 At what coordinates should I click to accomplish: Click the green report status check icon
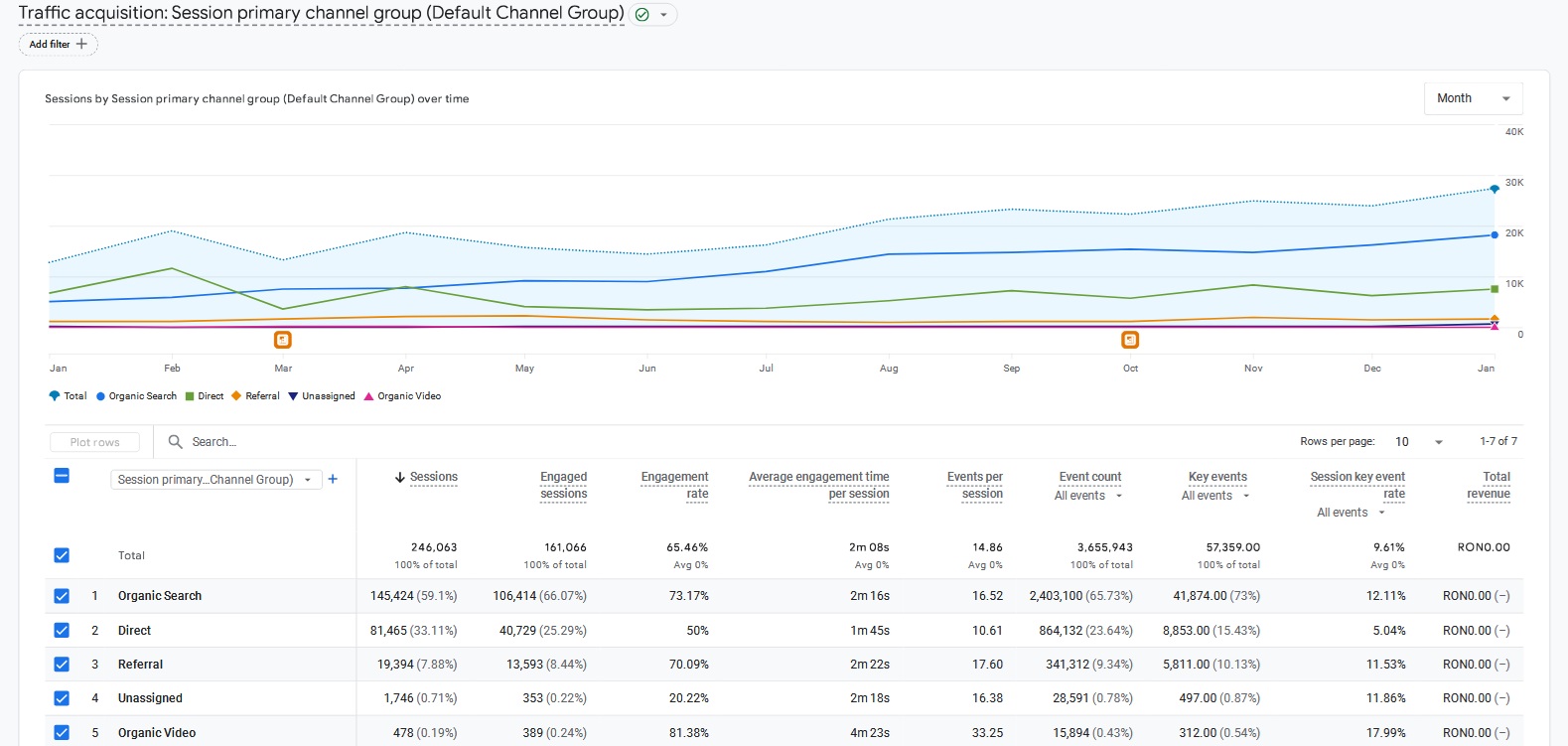point(641,15)
